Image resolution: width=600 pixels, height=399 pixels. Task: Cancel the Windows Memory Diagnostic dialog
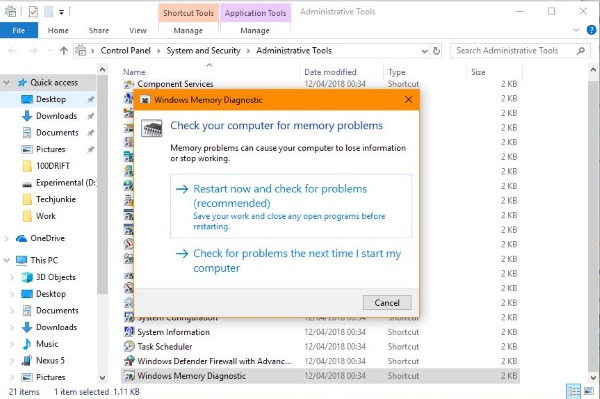pos(387,303)
